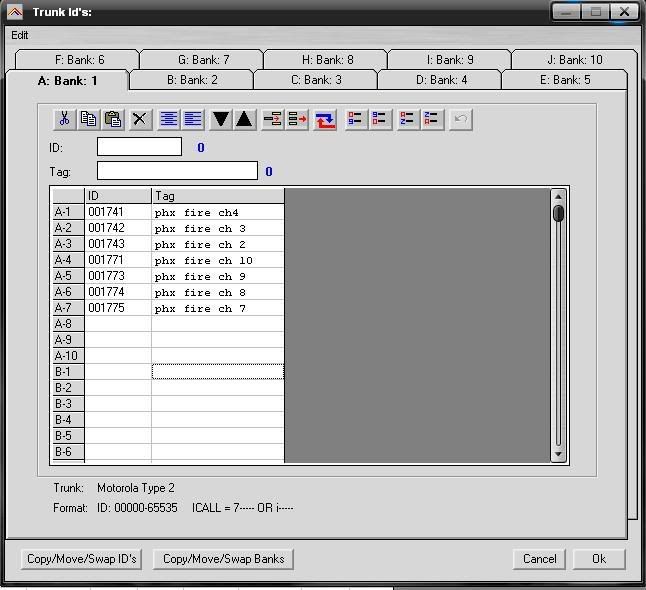Click the scrollbar up arrow in table
The image size is (646, 590).
558,197
